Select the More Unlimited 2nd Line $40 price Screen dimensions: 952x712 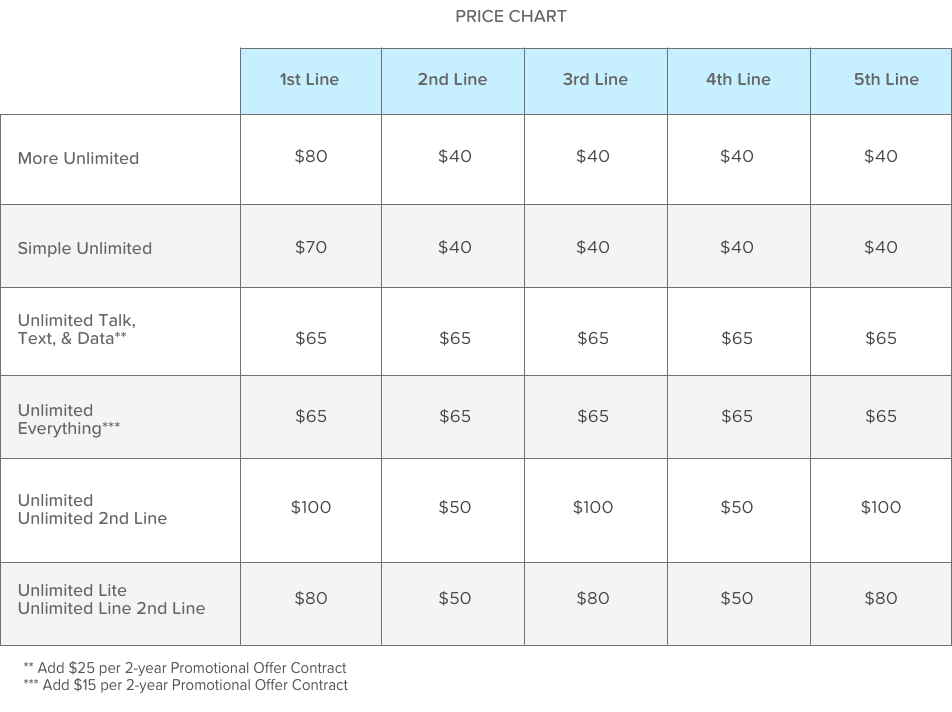(x=455, y=156)
